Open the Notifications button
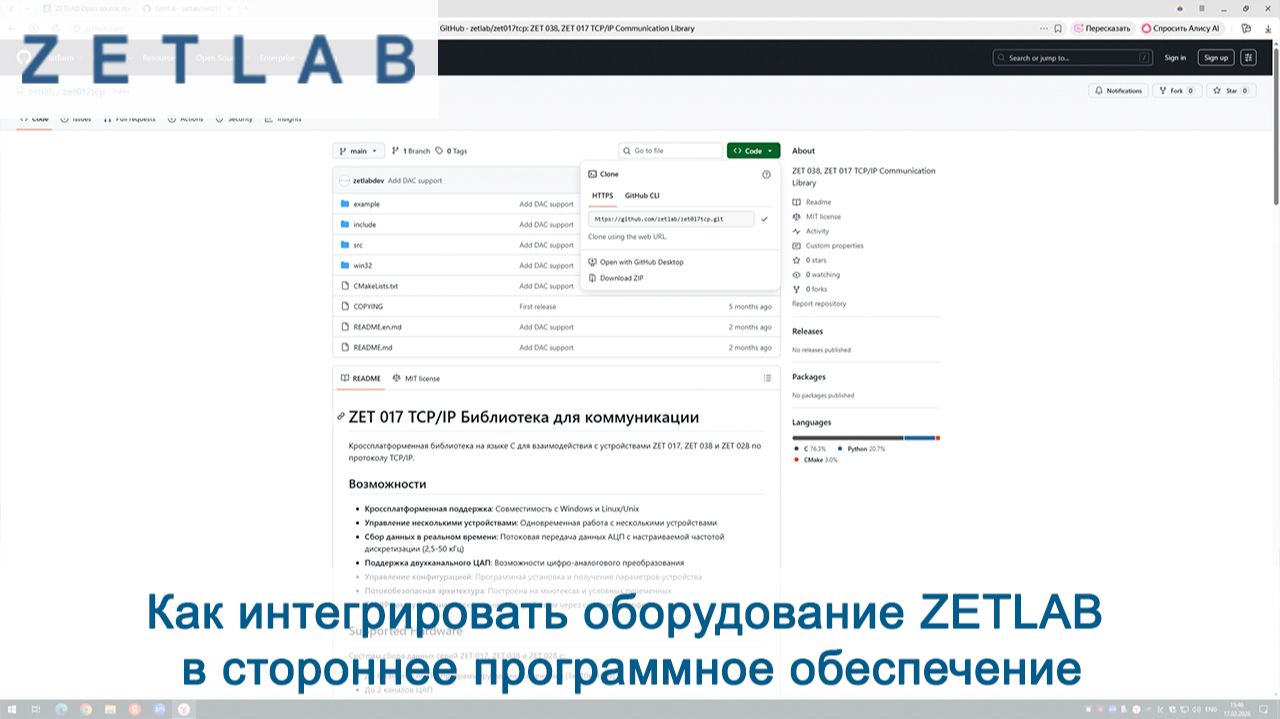This screenshot has width=1280, height=719. click(x=1118, y=90)
